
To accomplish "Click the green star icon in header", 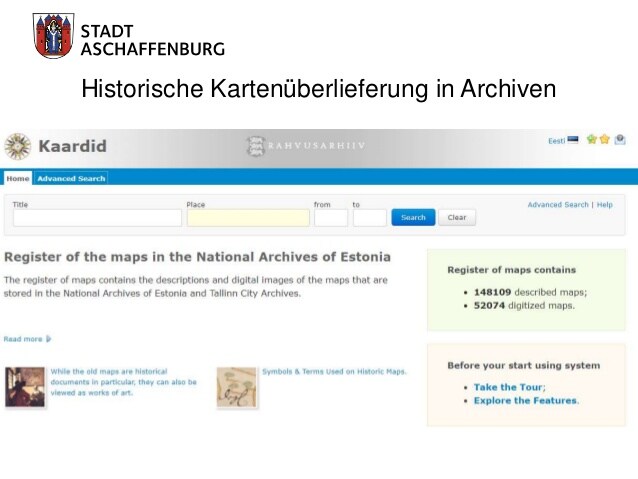I will [x=591, y=140].
